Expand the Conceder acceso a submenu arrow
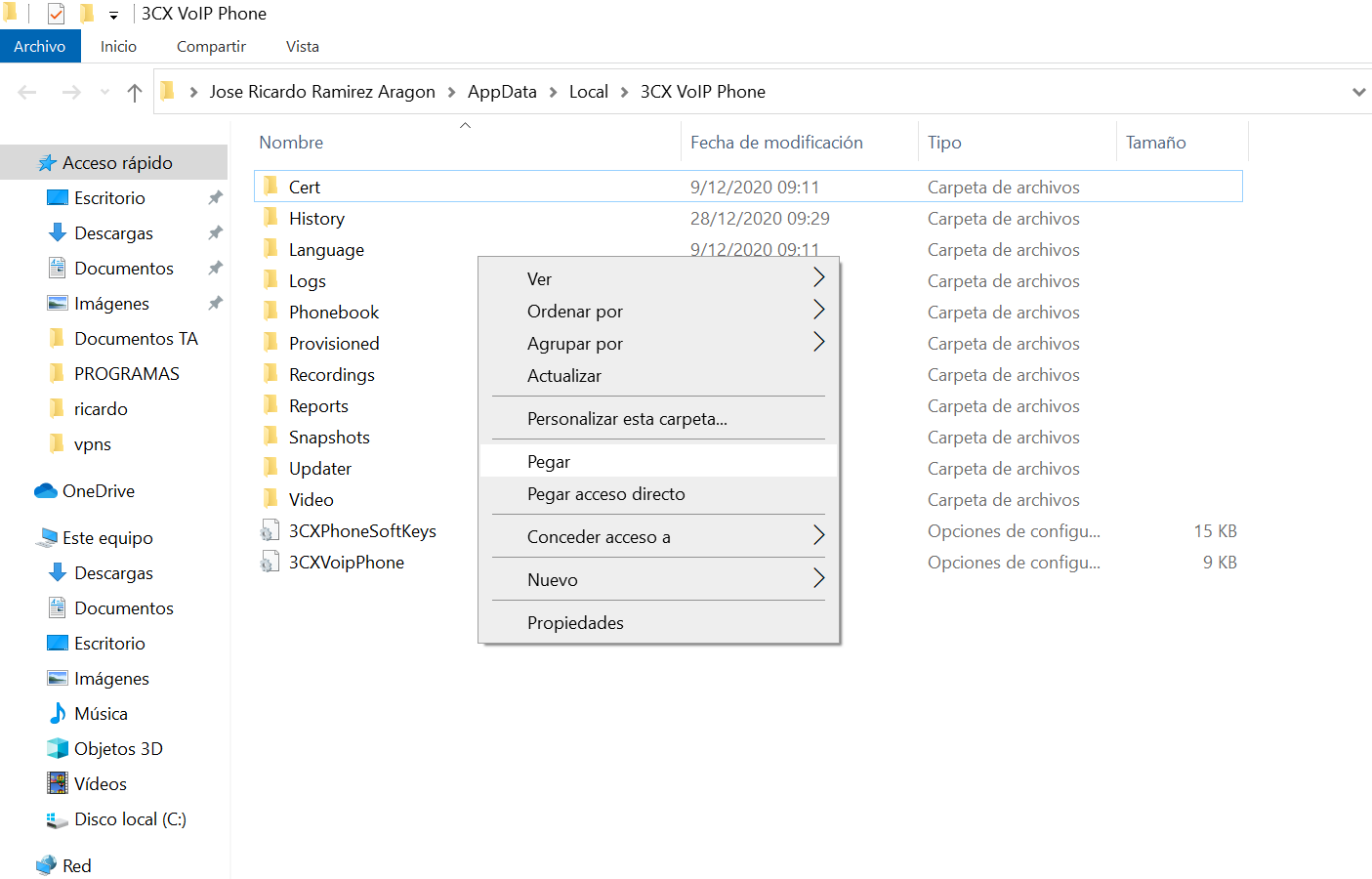Viewport: 1372px width, 879px height. [818, 535]
